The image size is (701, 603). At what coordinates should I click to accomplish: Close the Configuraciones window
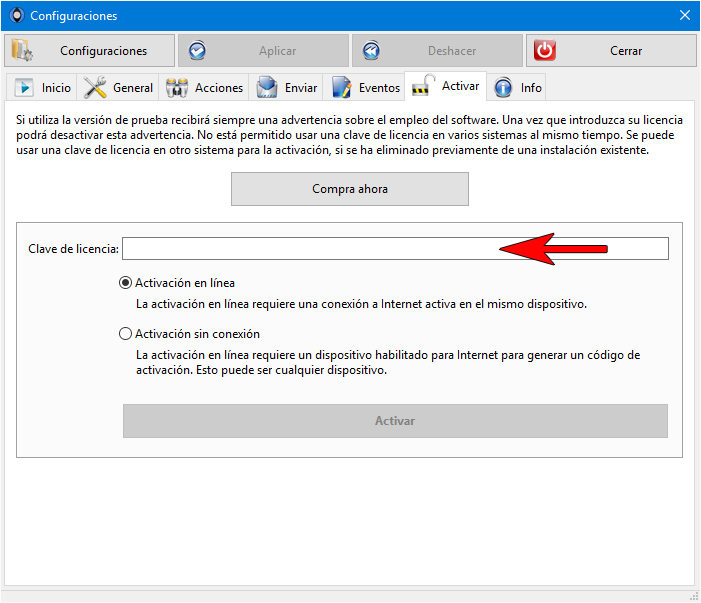coord(684,15)
